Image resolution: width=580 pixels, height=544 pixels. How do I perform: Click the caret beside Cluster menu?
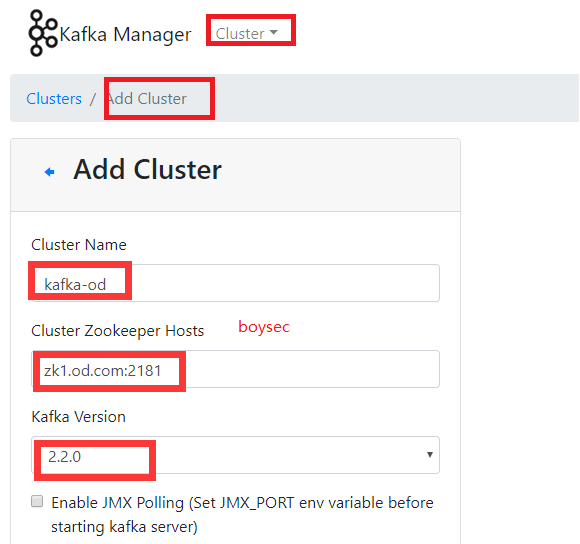point(273,33)
